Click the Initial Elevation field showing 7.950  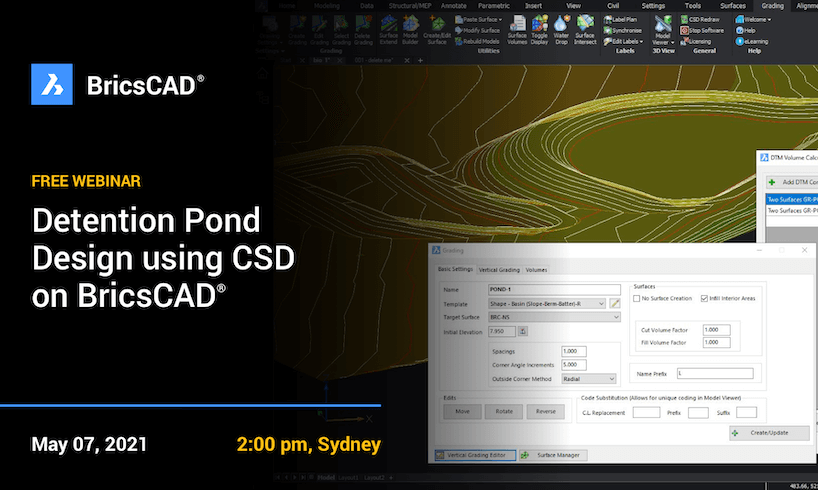click(x=501, y=331)
